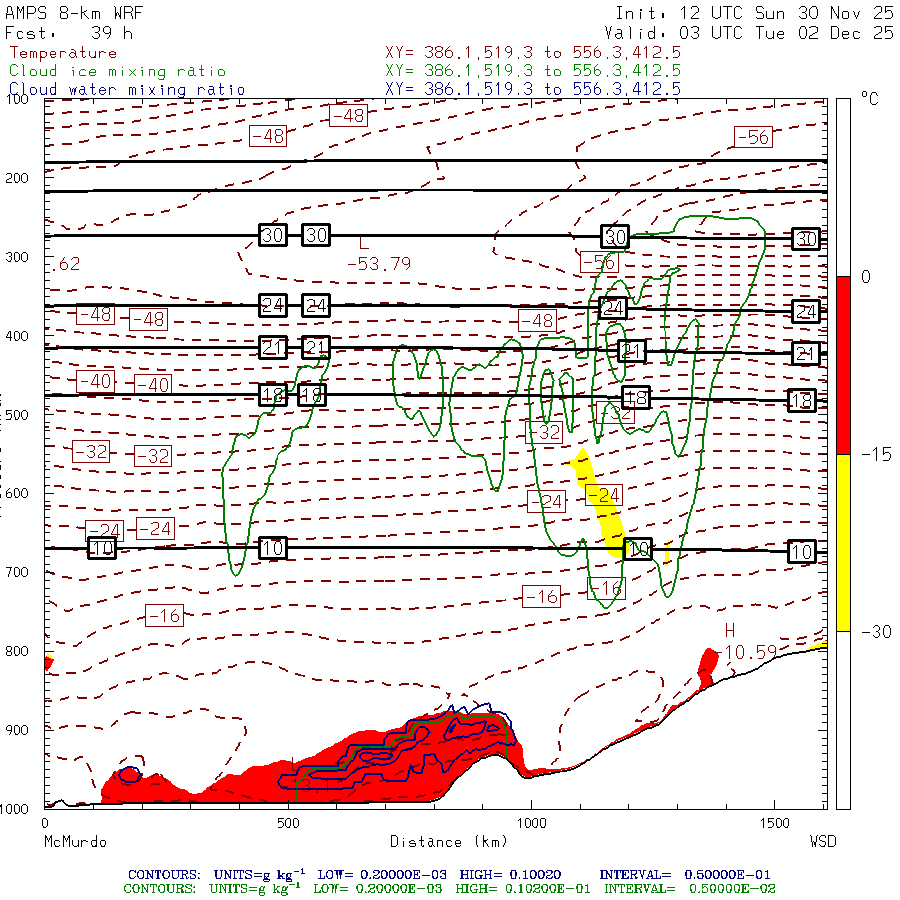
Task: Click the blue CONTOURS legend line at bottom
Action: 449,875
